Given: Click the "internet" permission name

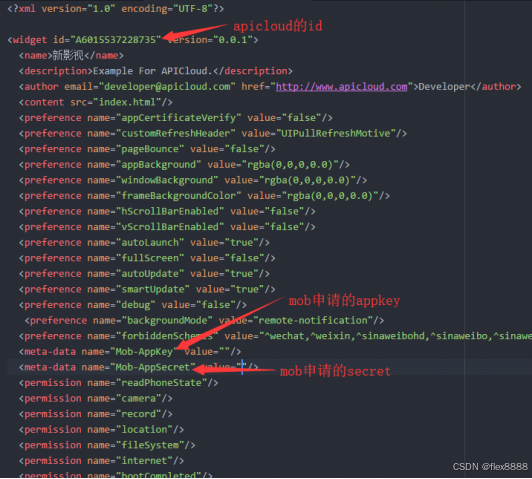Looking at the screenshot, I should [144, 461].
